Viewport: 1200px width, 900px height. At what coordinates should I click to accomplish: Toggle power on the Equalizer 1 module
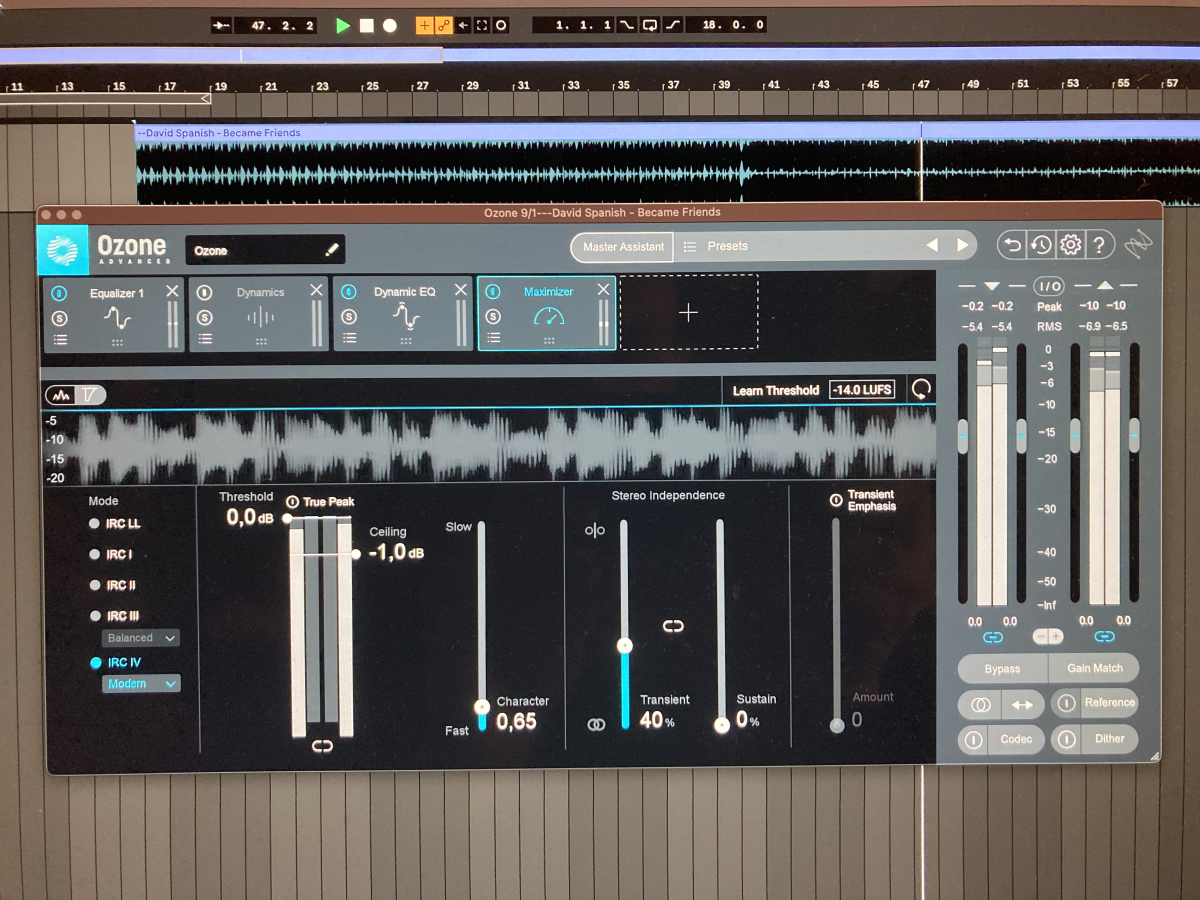(x=60, y=293)
